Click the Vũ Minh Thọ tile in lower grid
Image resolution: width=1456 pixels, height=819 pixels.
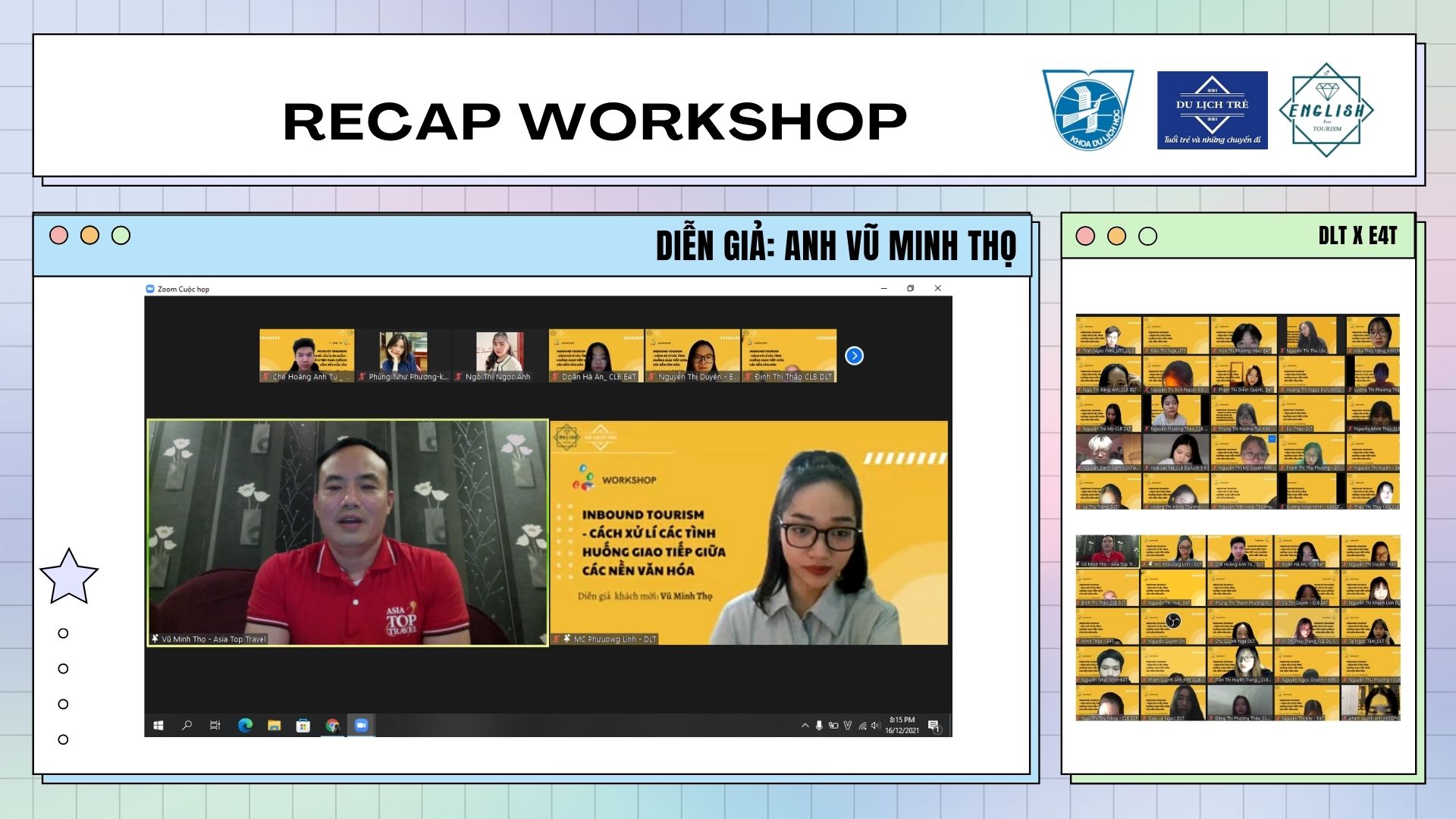(x=1108, y=551)
